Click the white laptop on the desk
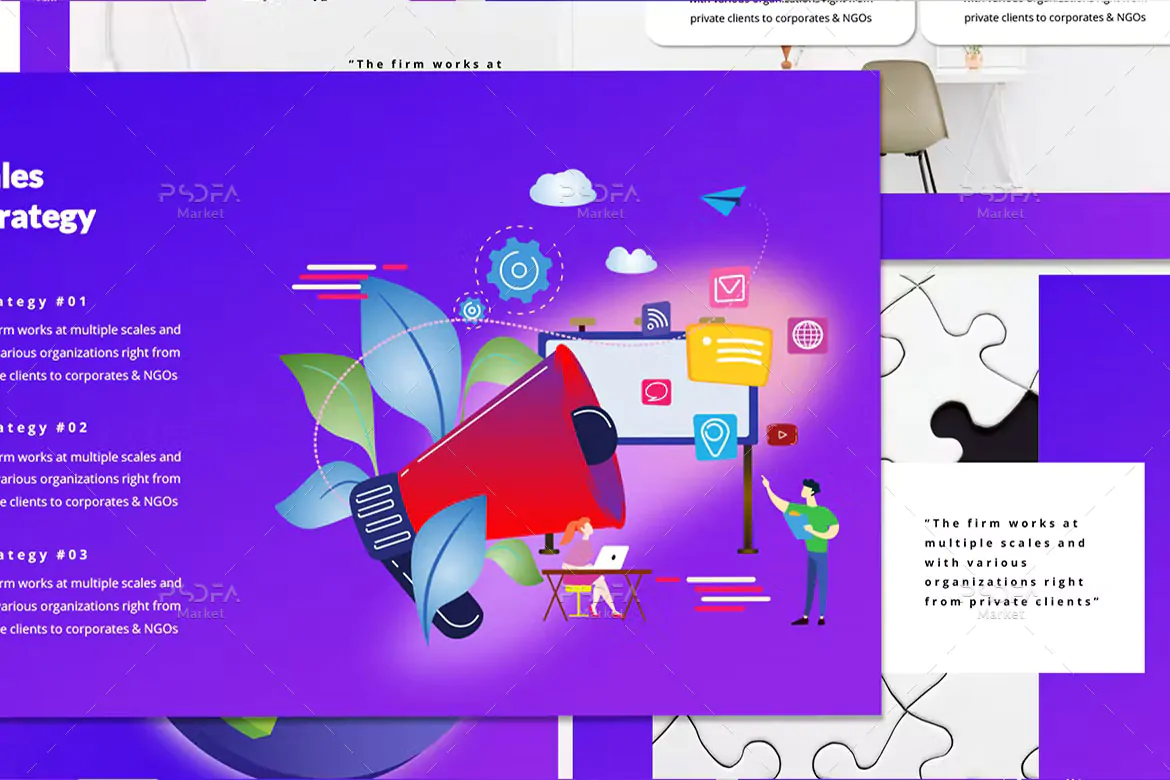 (612, 558)
